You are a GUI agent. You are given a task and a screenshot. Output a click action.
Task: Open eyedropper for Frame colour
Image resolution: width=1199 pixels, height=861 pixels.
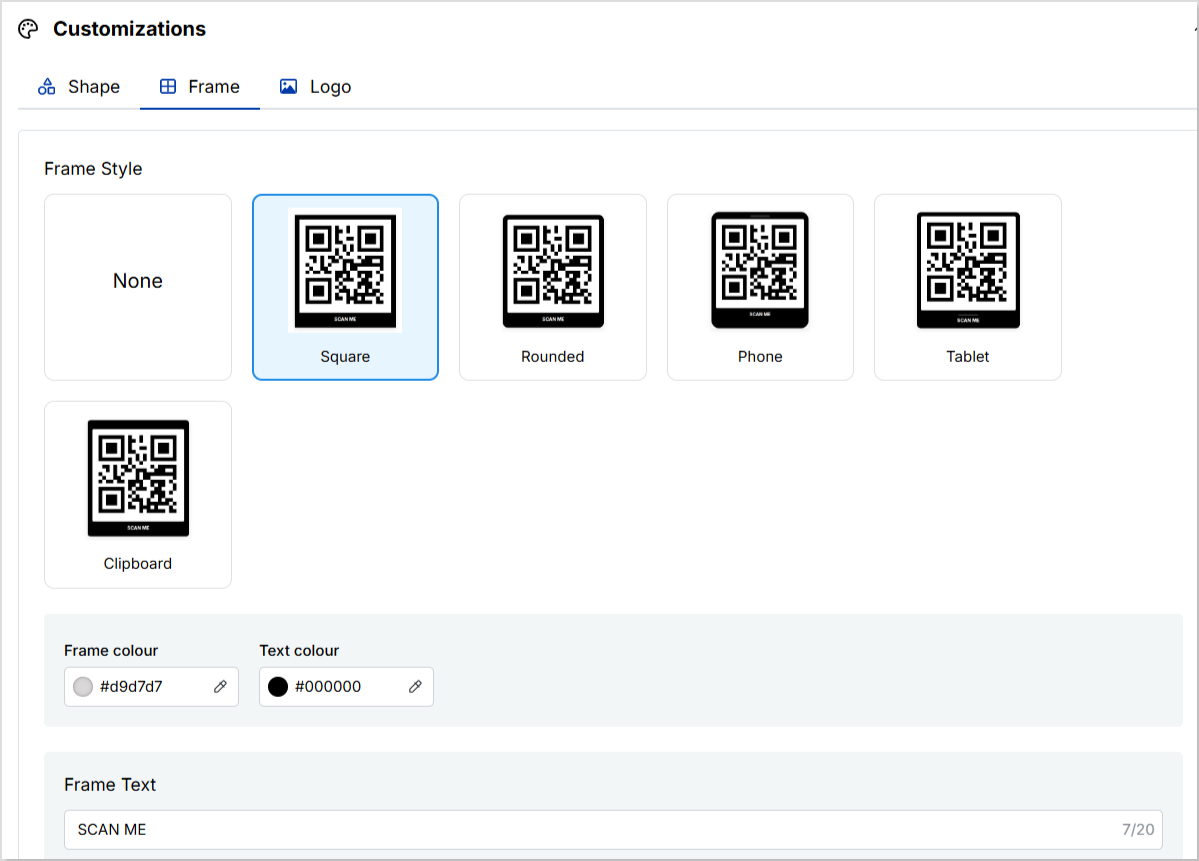pos(220,687)
